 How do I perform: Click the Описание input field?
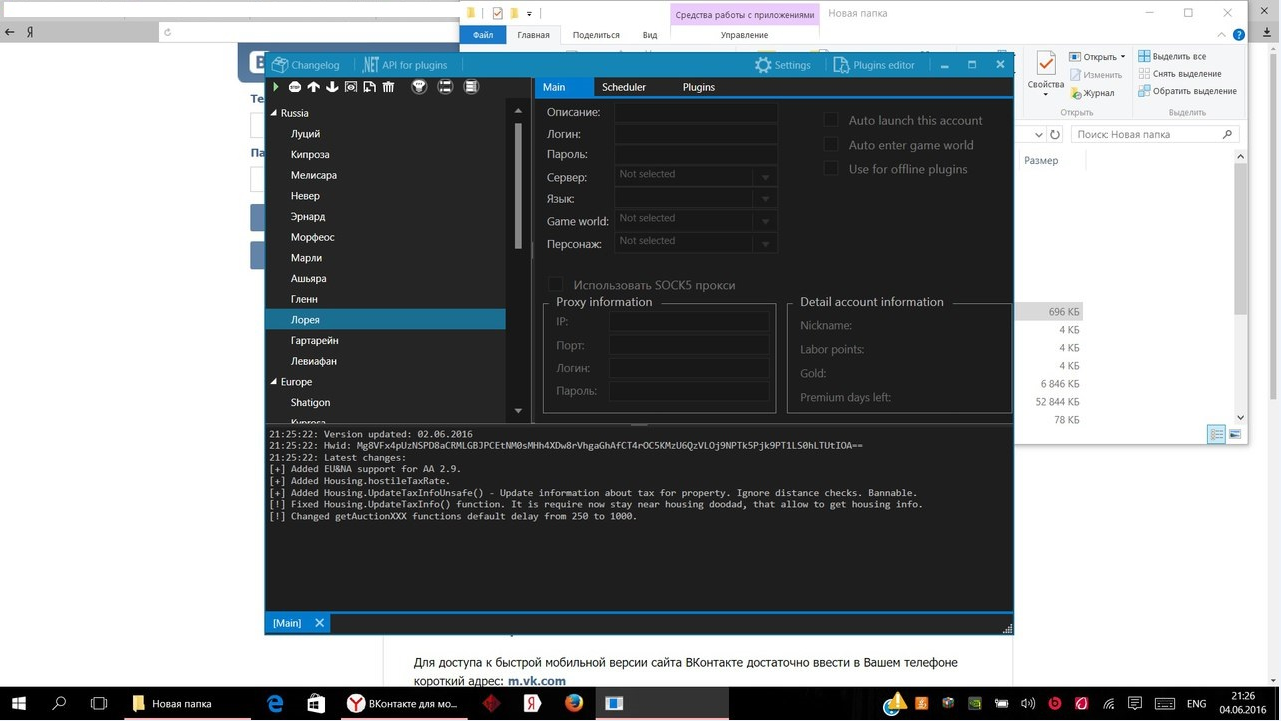(696, 112)
